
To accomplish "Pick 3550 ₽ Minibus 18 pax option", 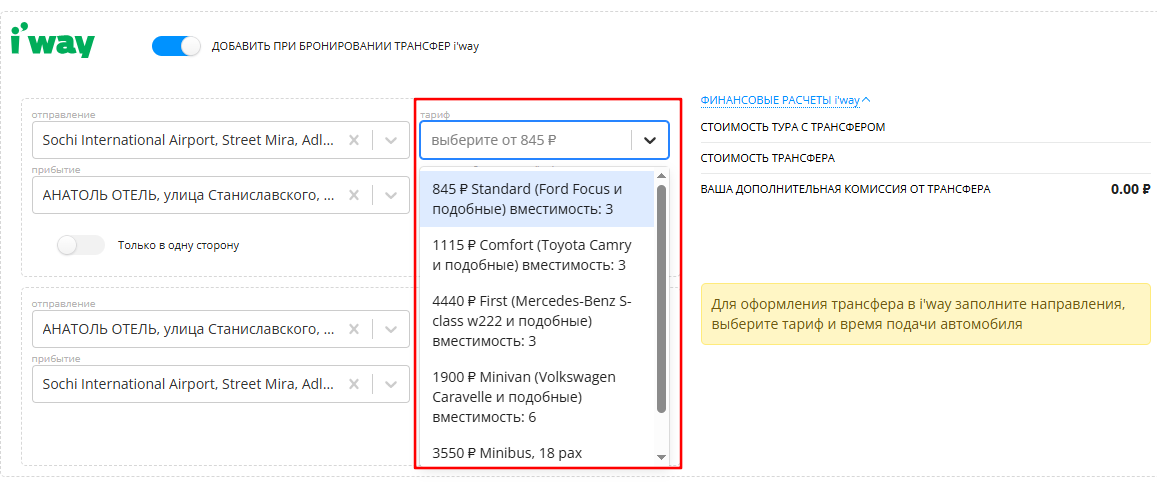I will click(537, 452).
